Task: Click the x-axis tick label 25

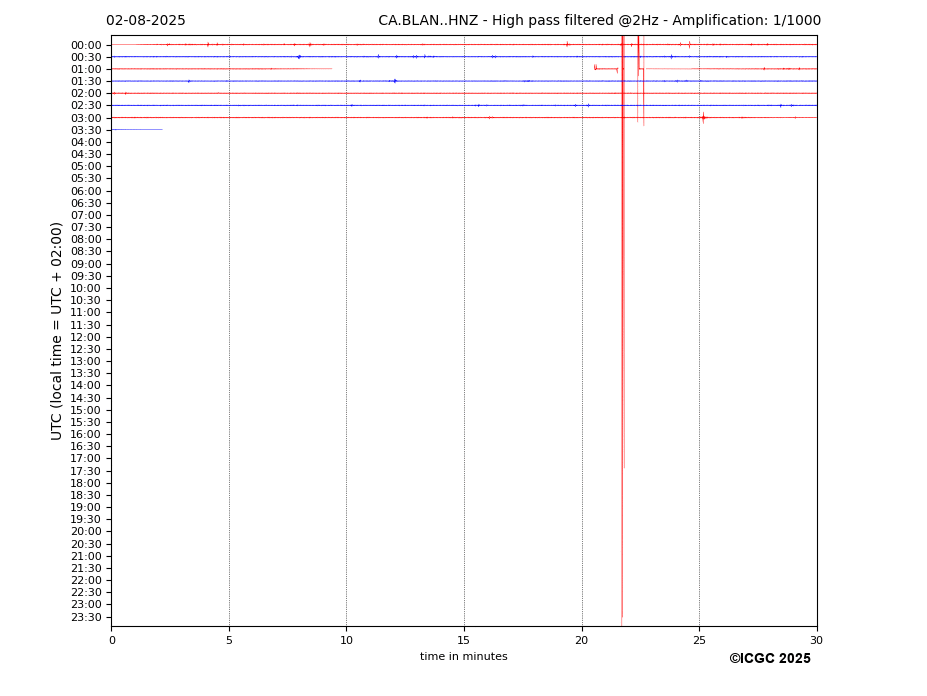Action: tap(699, 640)
